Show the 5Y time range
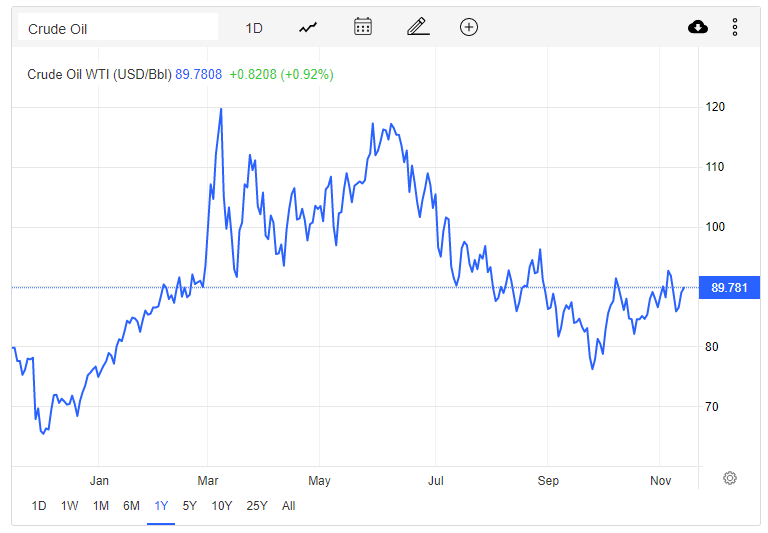 [x=190, y=506]
